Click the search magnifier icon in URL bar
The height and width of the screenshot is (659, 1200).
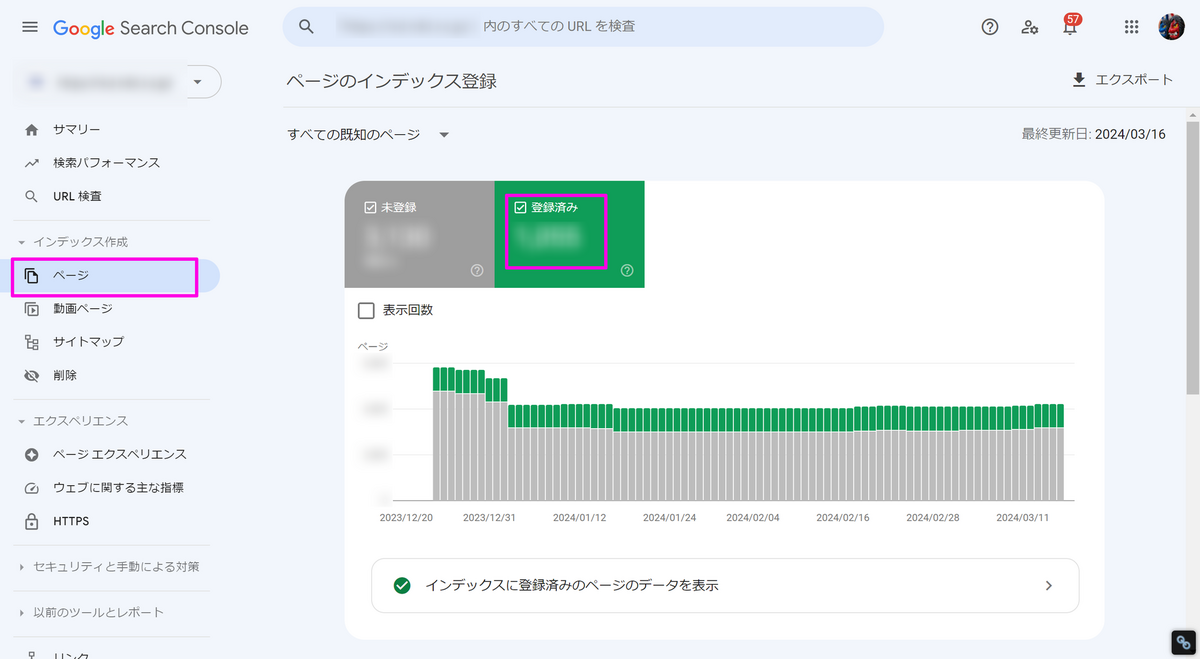coord(307,26)
